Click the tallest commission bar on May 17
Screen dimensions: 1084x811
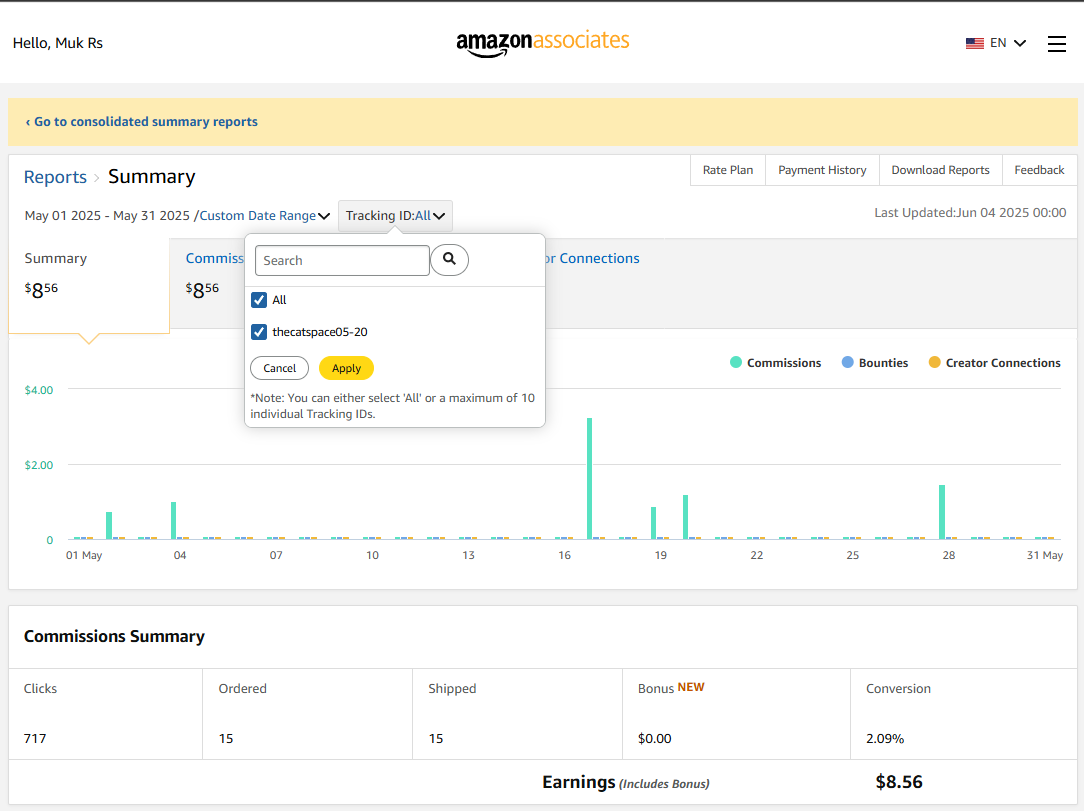tap(590, 478)
